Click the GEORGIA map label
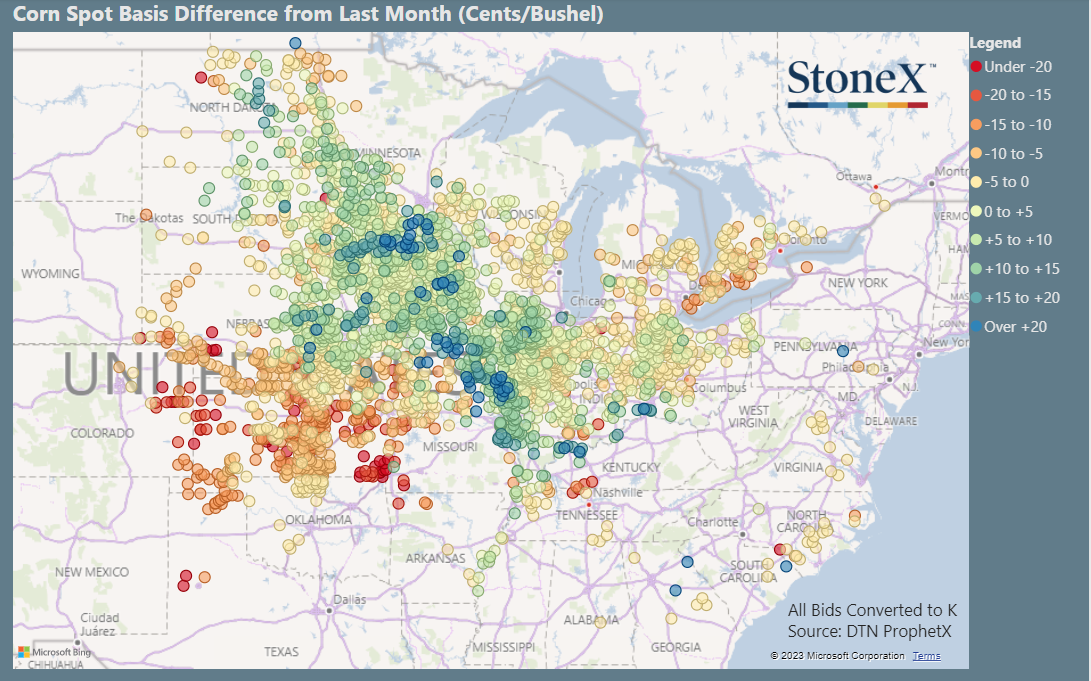This screenshot has width=1091, height=681. click(676, 647)
